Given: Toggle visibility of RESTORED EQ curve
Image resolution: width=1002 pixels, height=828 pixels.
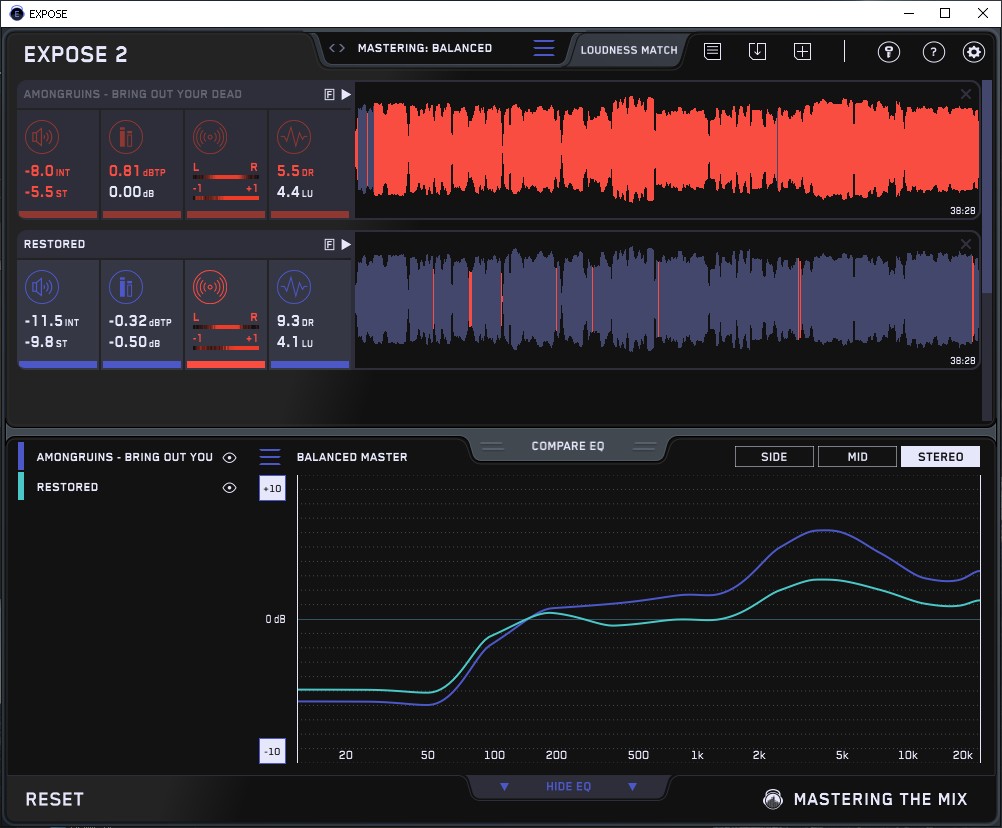Looking at the screenshot, I should coord(230,487).
